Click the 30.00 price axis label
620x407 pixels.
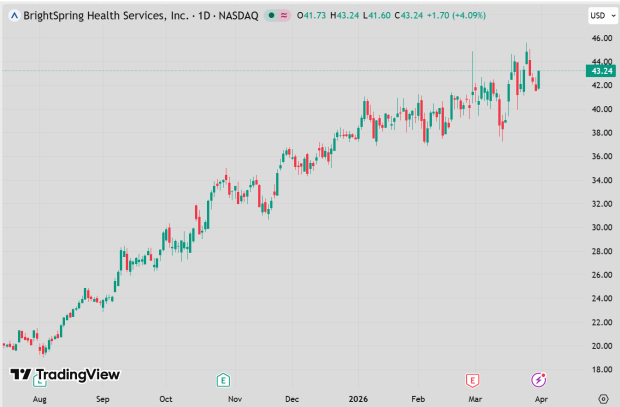pos(600,228)
